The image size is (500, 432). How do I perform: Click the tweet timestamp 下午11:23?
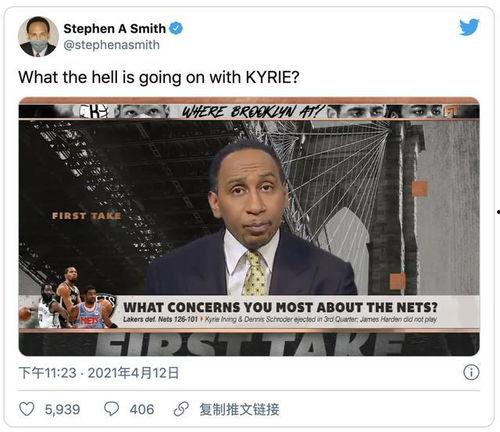(48, 373)
